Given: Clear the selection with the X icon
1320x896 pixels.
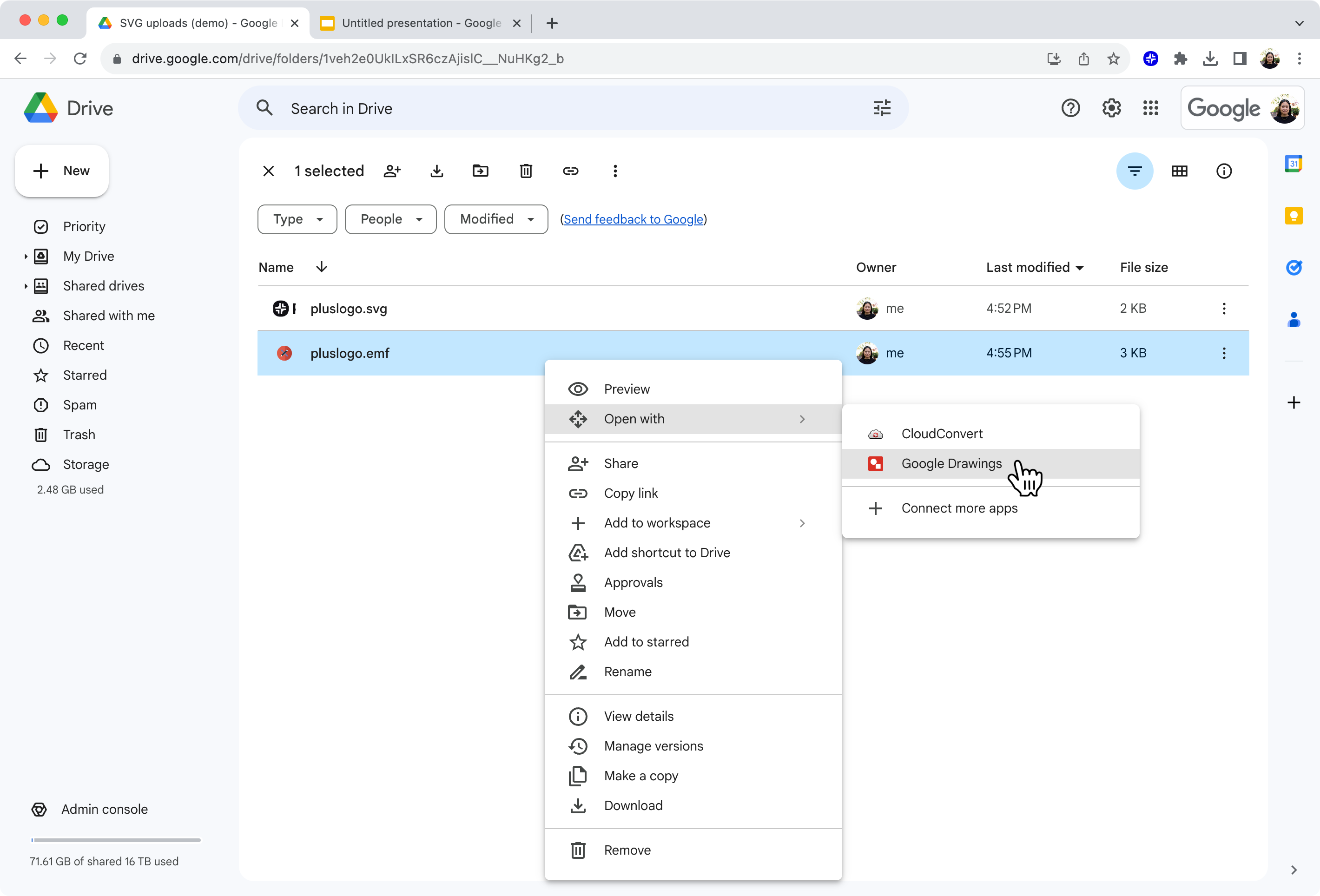Looking at the screenshot, I should [269, 171].
